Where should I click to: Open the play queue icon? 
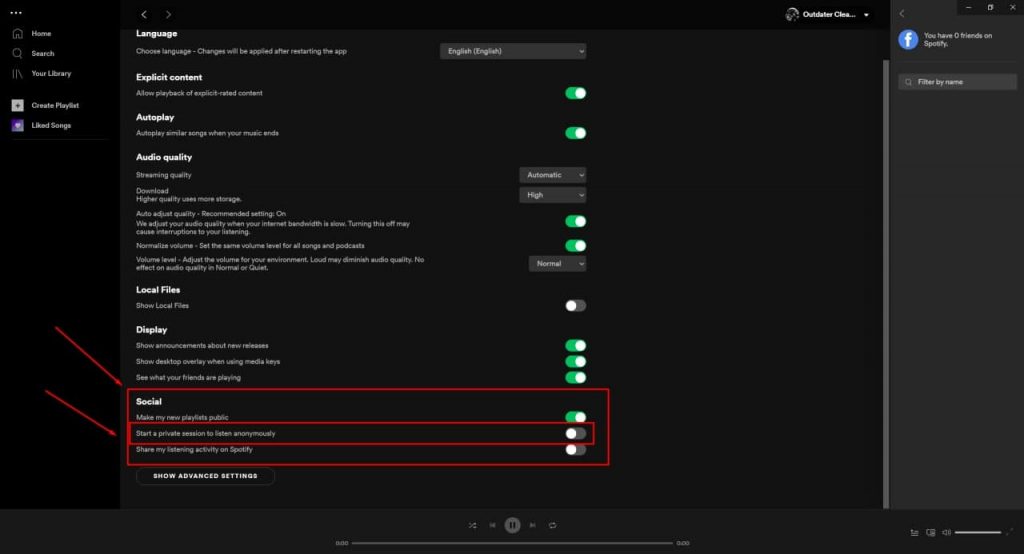[x=914, y=532]
